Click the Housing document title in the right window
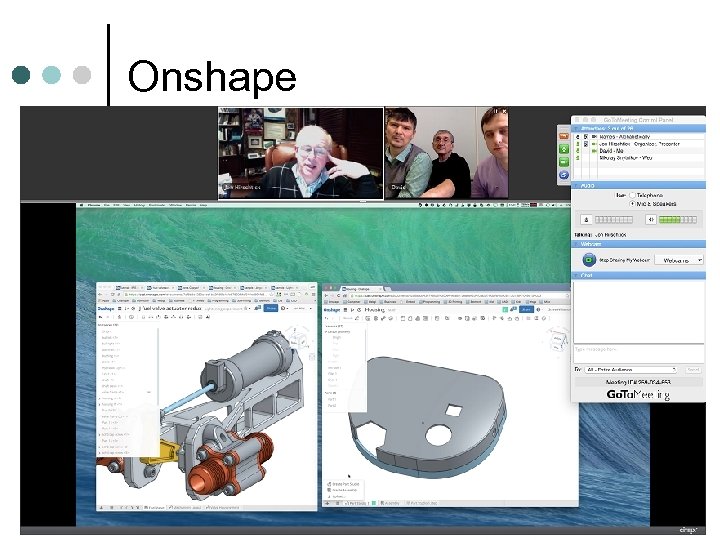 pyautogui.click(x=375, y=310)
